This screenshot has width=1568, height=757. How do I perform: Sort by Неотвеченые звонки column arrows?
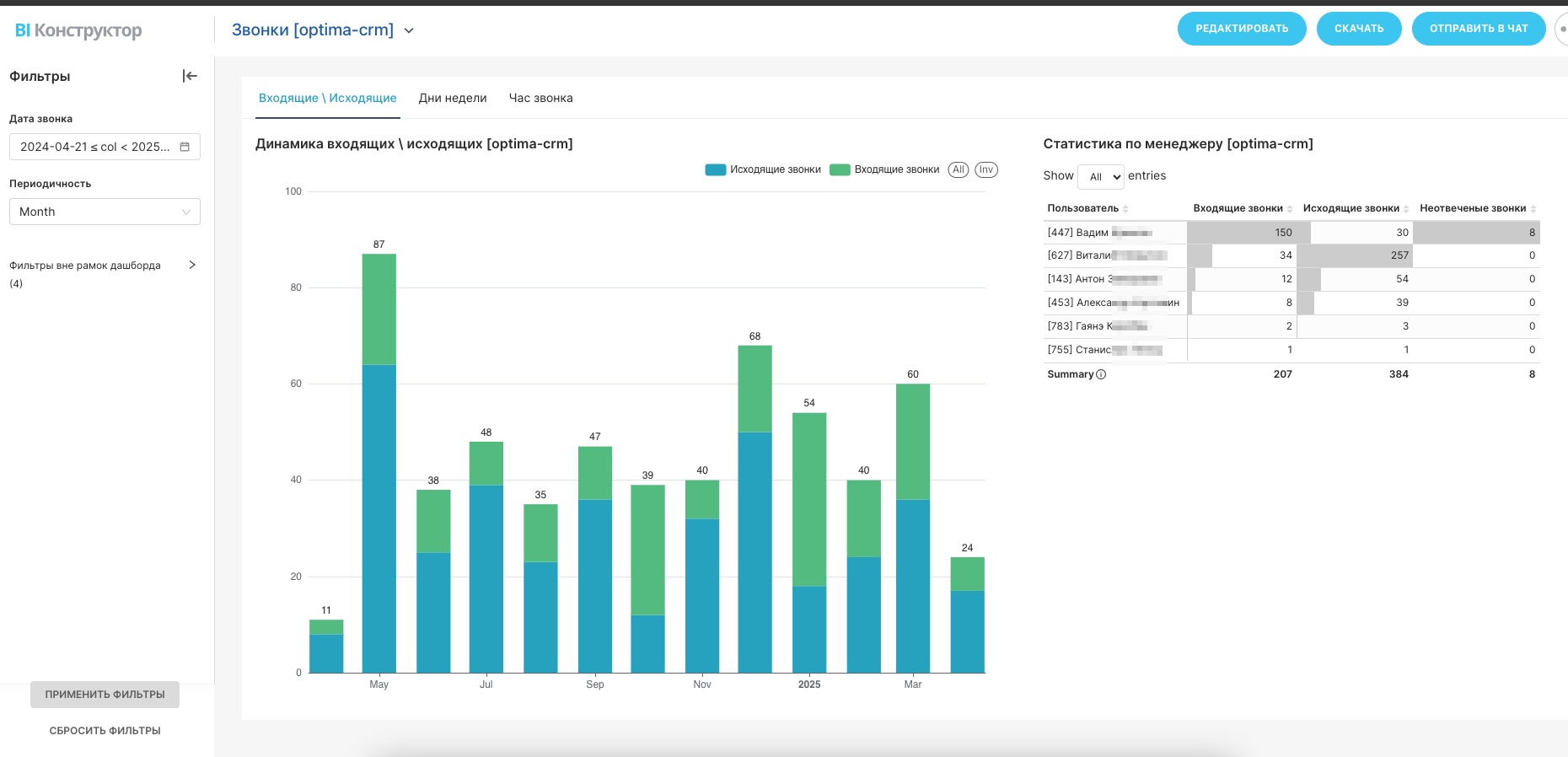pyautogui.click(x=1533, y=209)
